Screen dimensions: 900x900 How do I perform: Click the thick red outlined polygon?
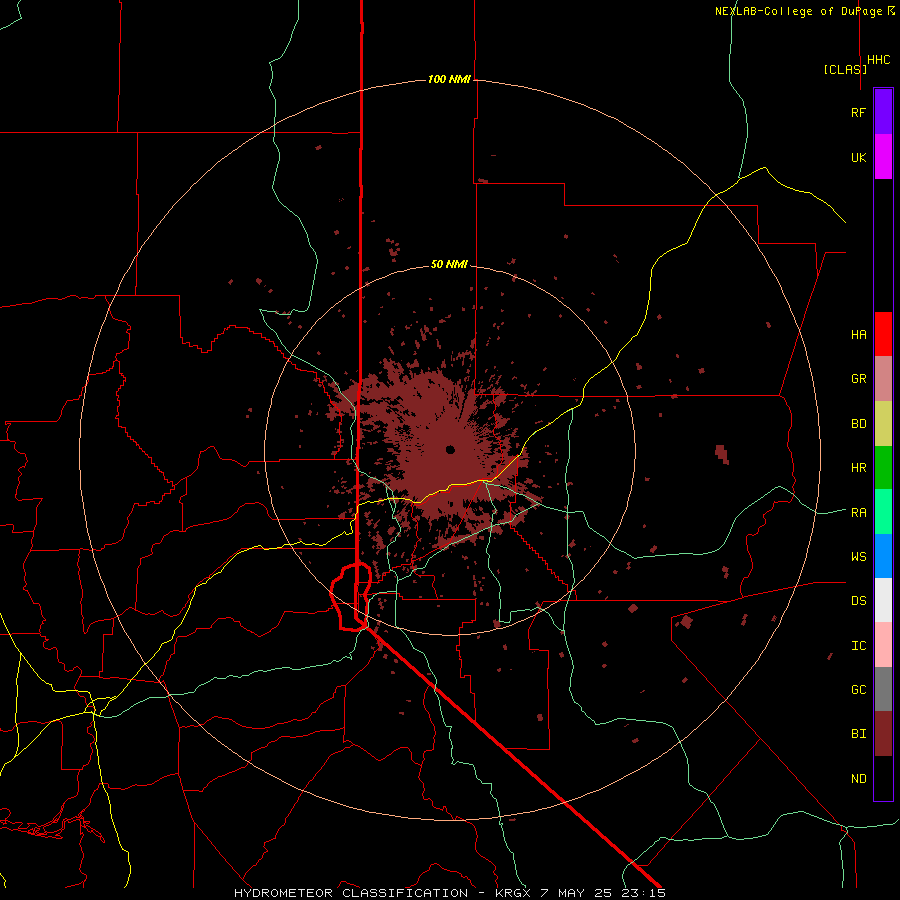pyautogui.click(x=351, y=597)
